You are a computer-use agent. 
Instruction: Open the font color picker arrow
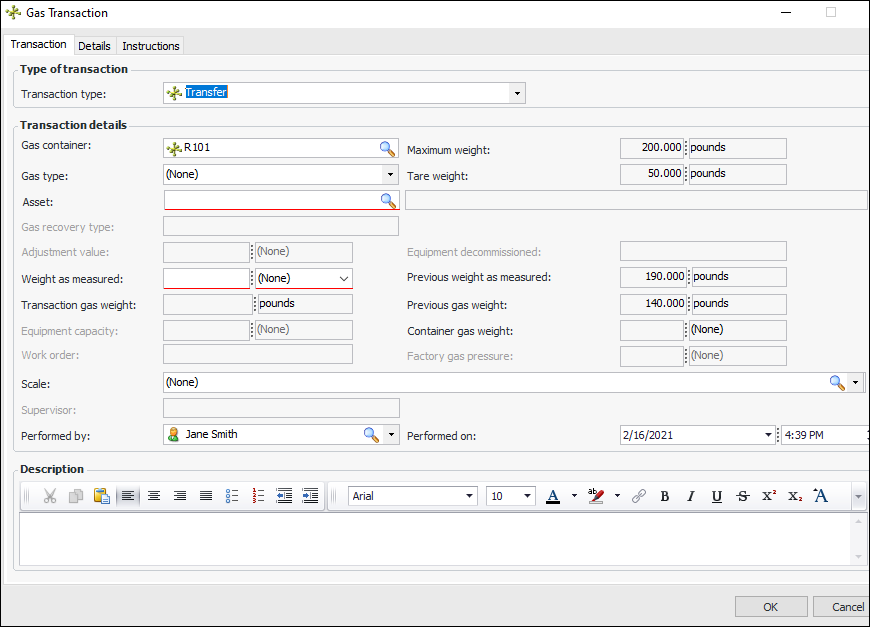[x=574, y=496]
